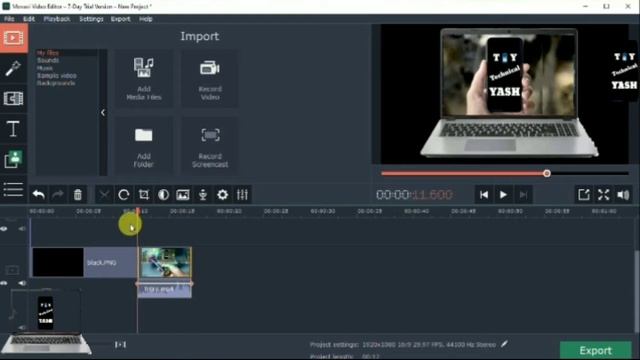This screenshot has height=360, width=640.
Task: Click Add Media Files
Action: coord(144,79)
